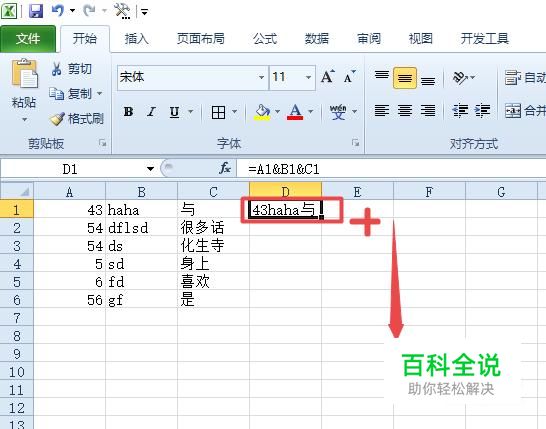Copy selection with the 复制 icon

click(x=56, y=94)
